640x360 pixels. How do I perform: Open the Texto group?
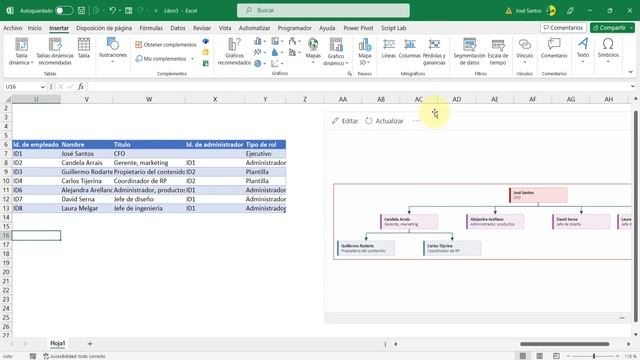point(583,50)
